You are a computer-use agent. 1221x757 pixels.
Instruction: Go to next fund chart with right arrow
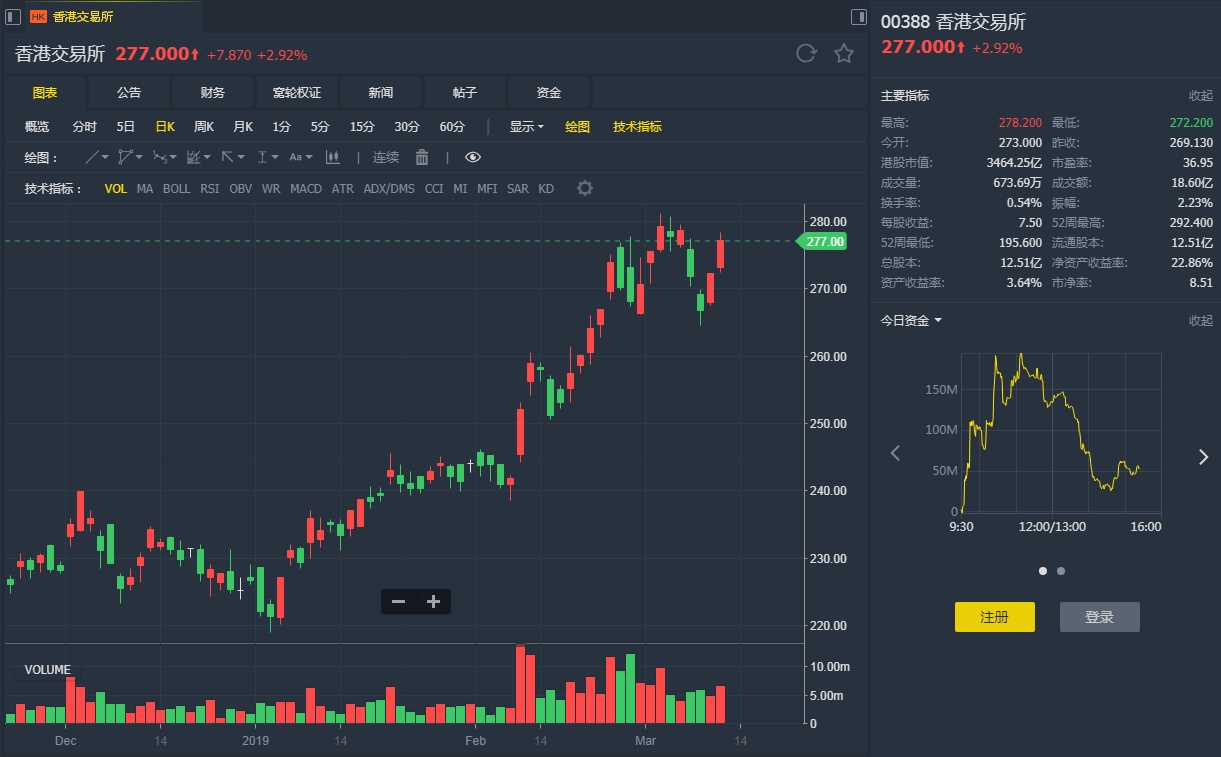point(1203,456)
